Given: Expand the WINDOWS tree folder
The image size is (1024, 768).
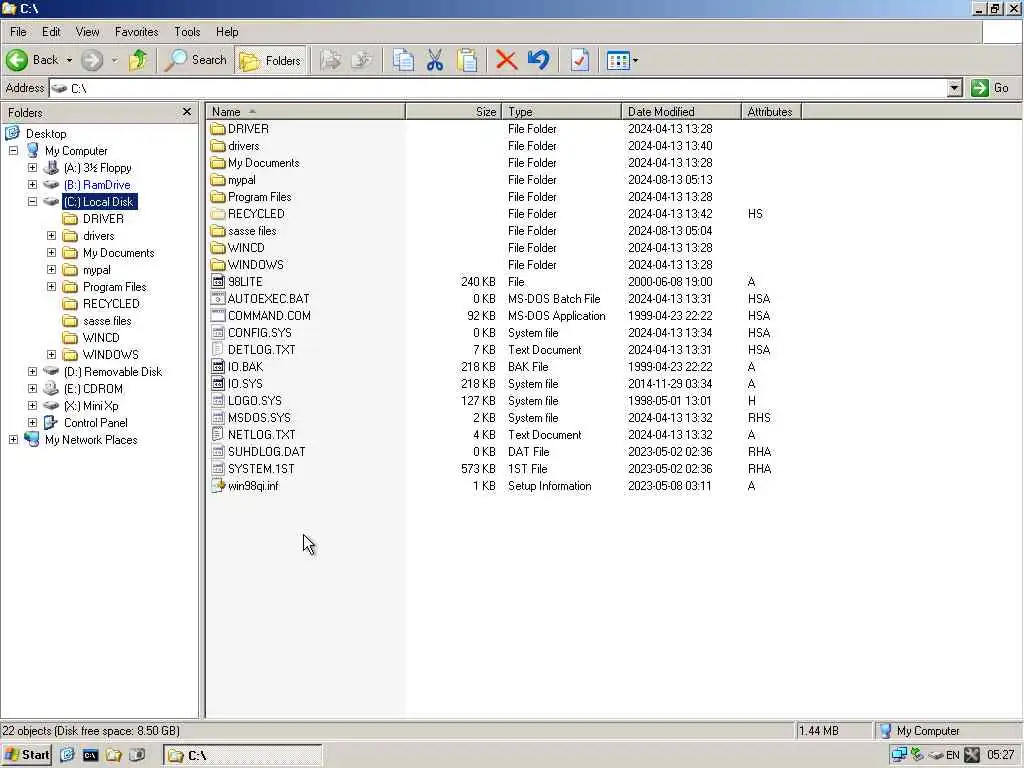Looking at the screenshot, I should click(x=51, y=355).
